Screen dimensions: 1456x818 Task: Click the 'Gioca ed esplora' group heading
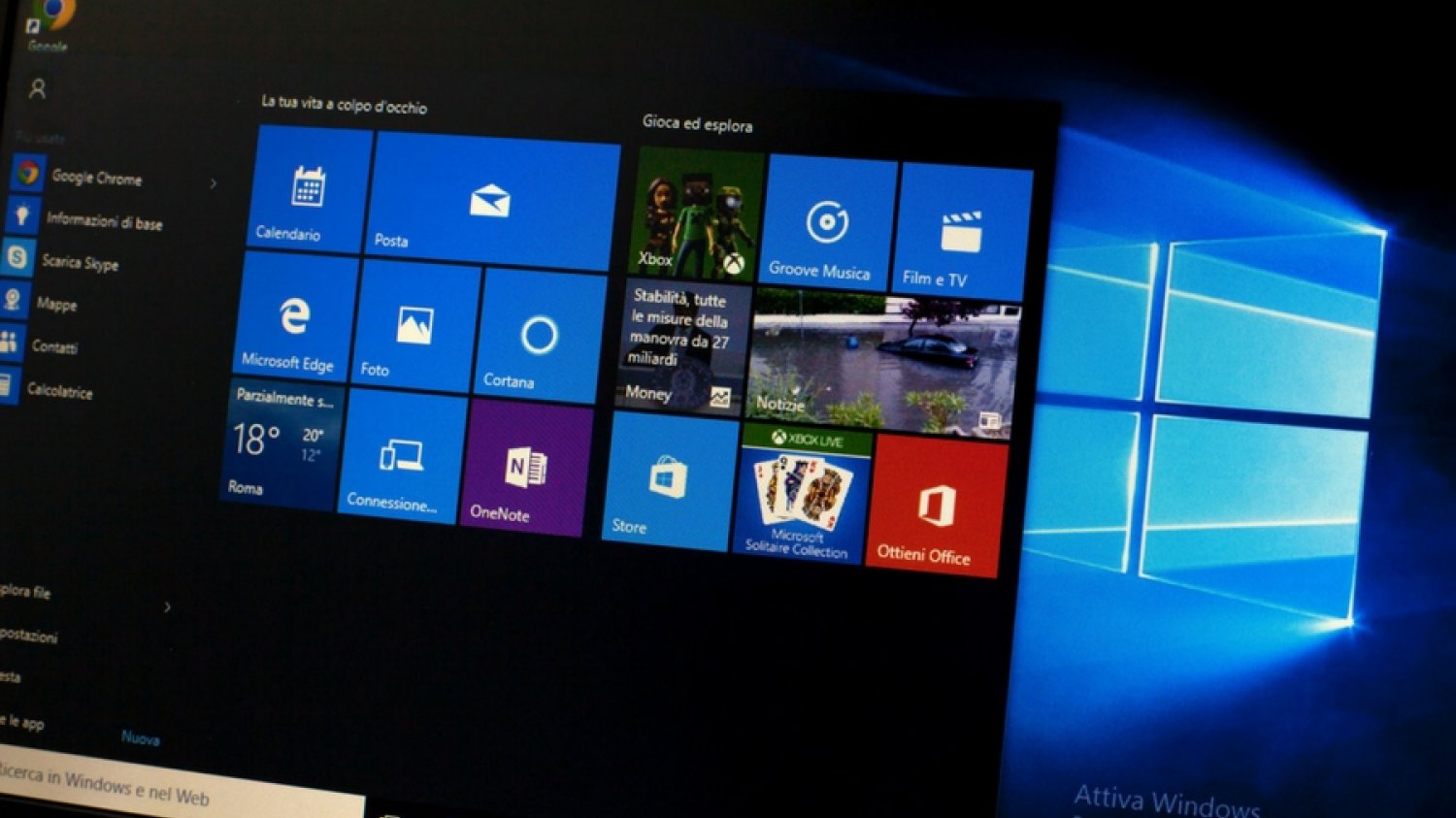[697, 123]
